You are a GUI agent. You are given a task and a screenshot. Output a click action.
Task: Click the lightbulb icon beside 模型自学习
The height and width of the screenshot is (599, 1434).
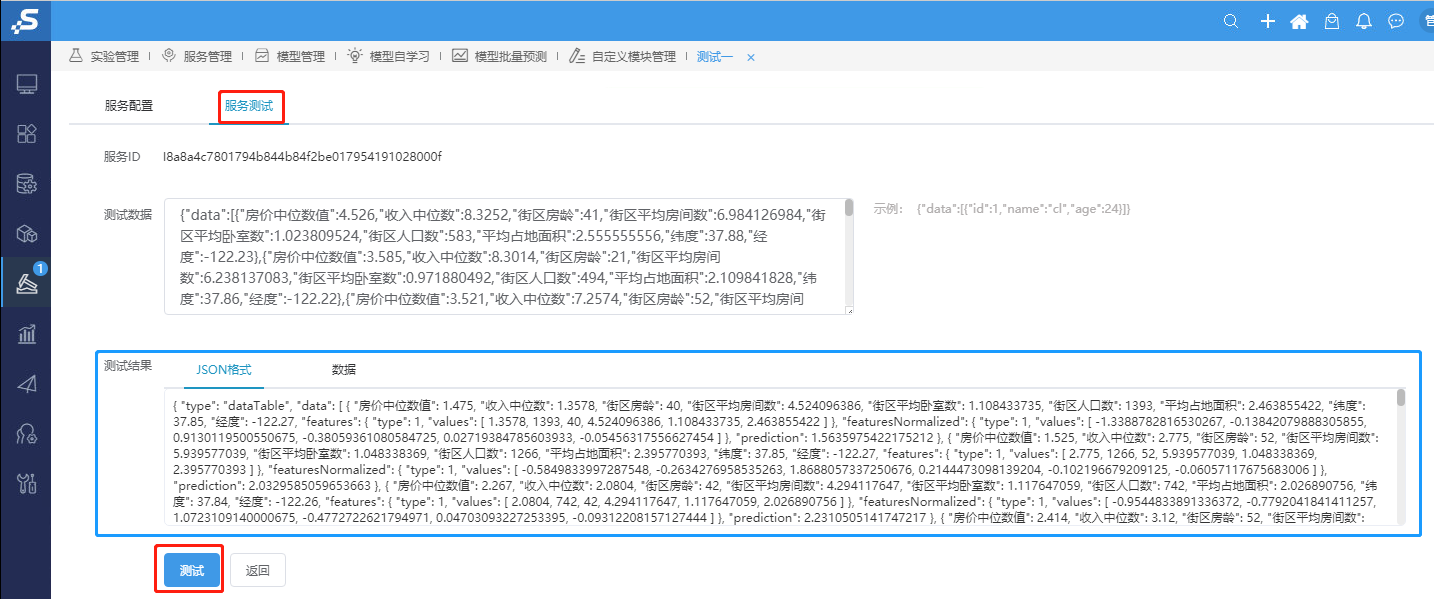pyautogui.click(x=354, y=56)
